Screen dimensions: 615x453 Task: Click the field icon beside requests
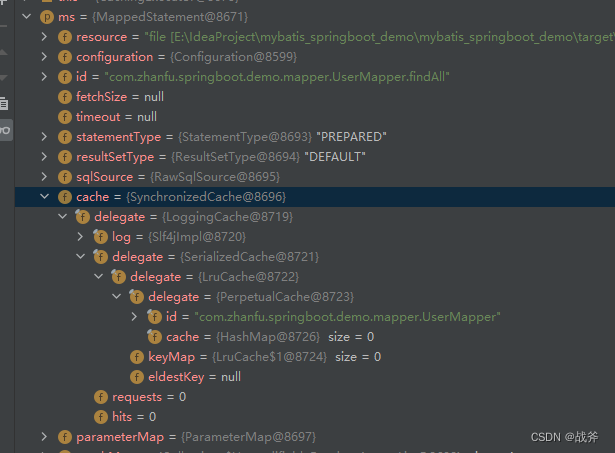(101, 397)
